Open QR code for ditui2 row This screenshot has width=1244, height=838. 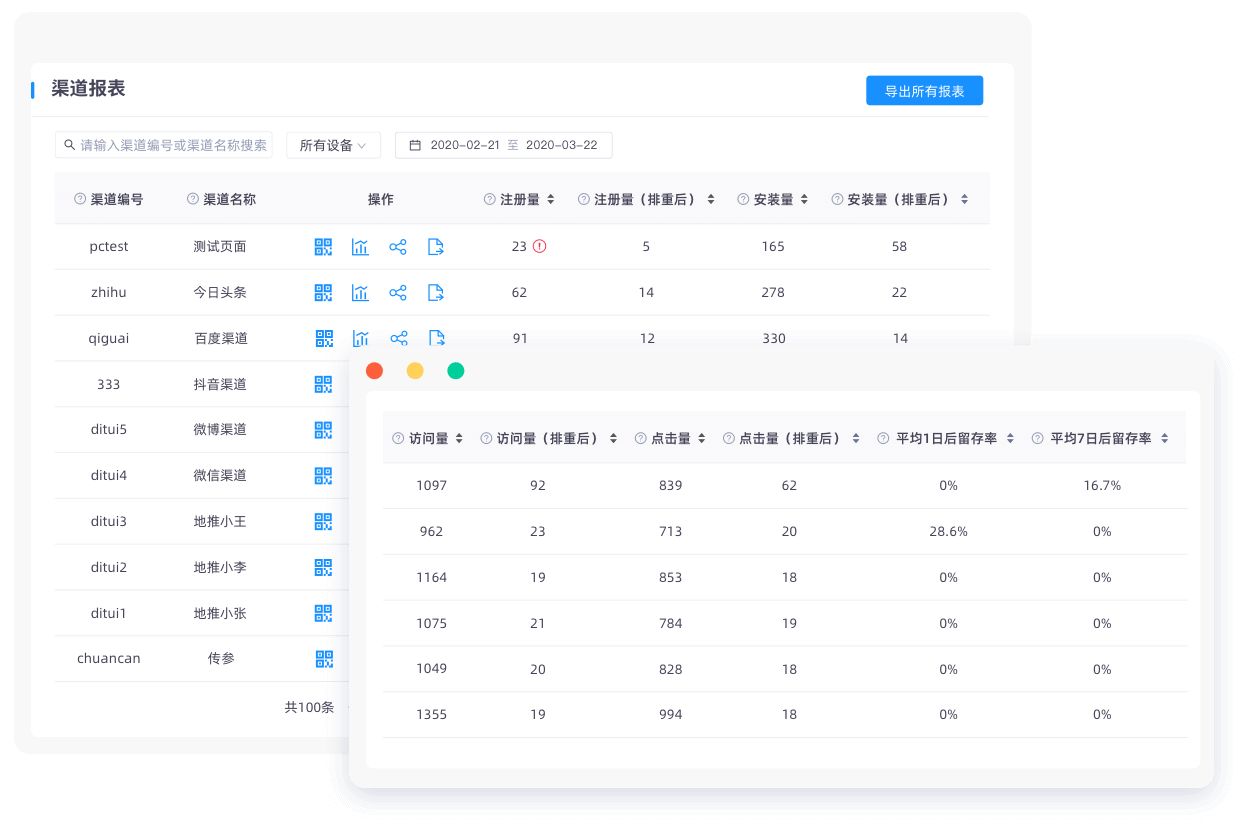323,568
